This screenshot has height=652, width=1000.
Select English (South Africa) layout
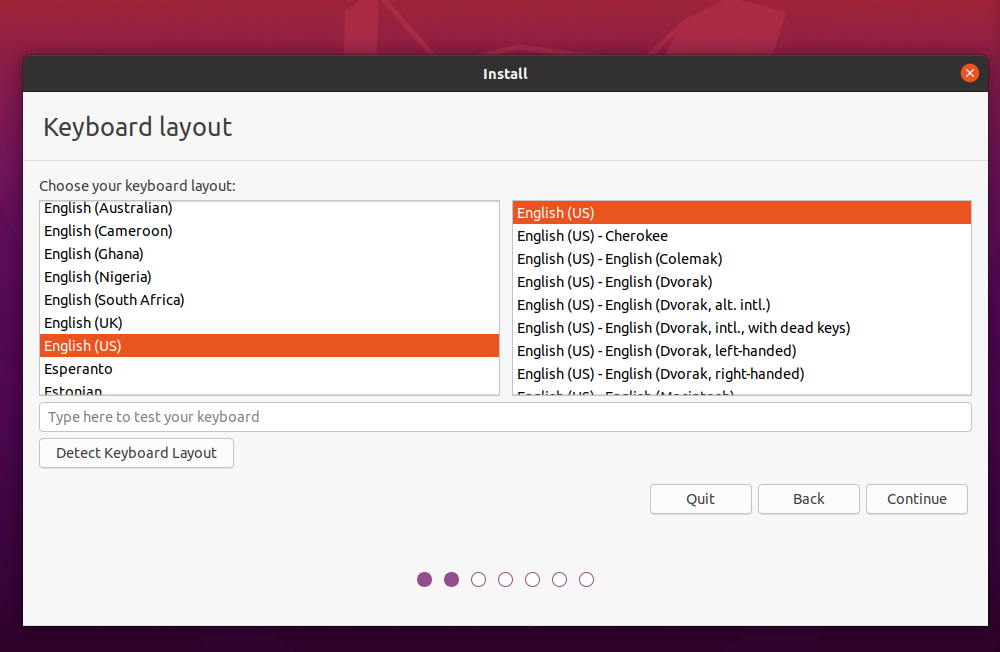point(269,300)
